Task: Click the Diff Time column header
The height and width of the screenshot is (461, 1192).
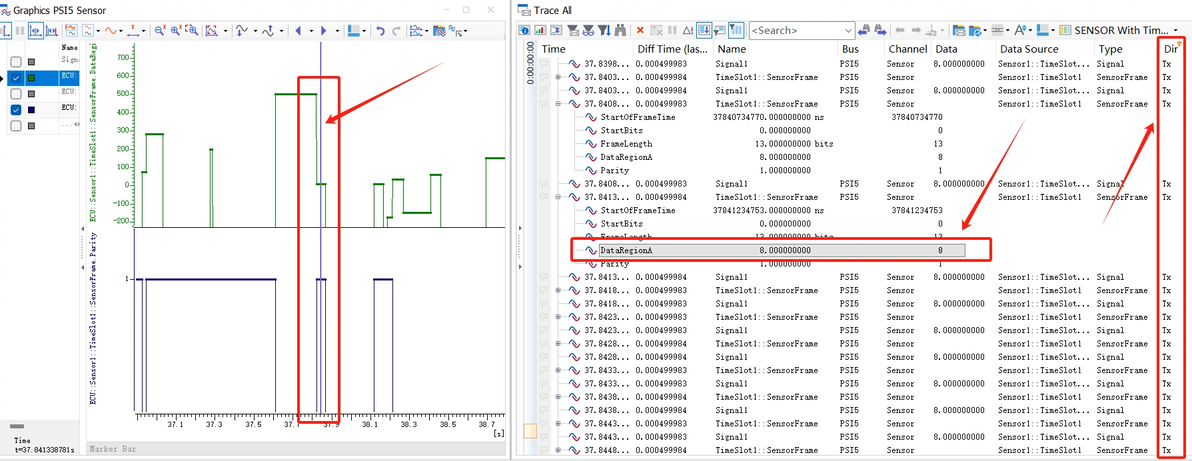Action: [x=673, y=49]
